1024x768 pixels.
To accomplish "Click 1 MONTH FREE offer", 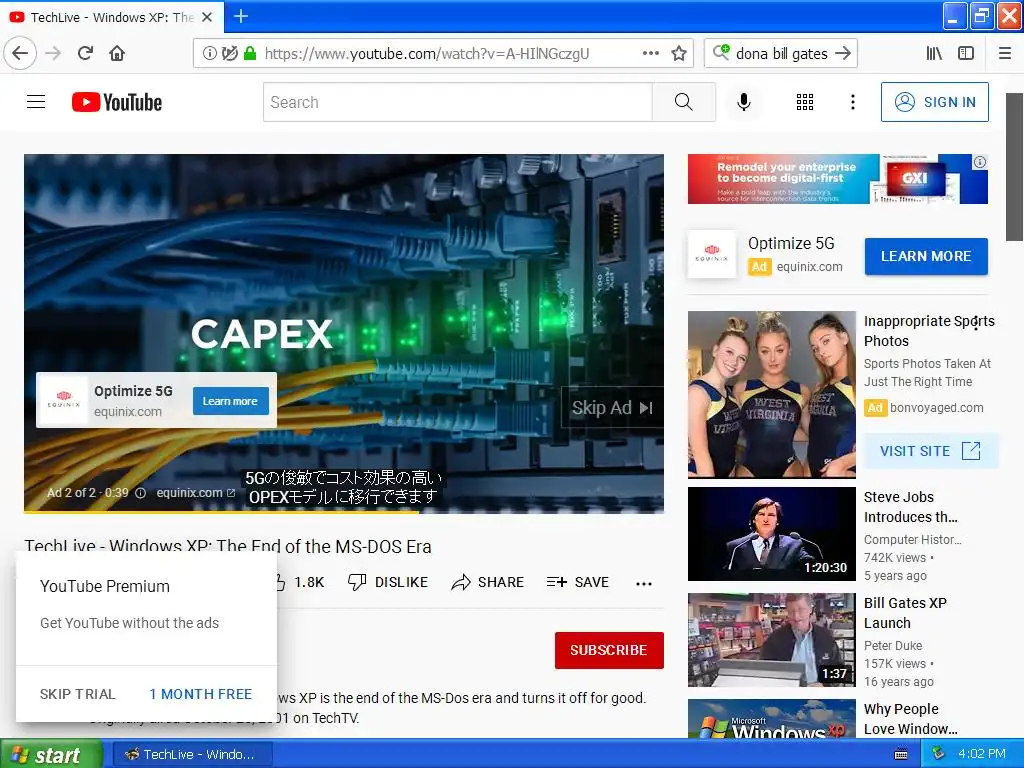I will point(200,694).
